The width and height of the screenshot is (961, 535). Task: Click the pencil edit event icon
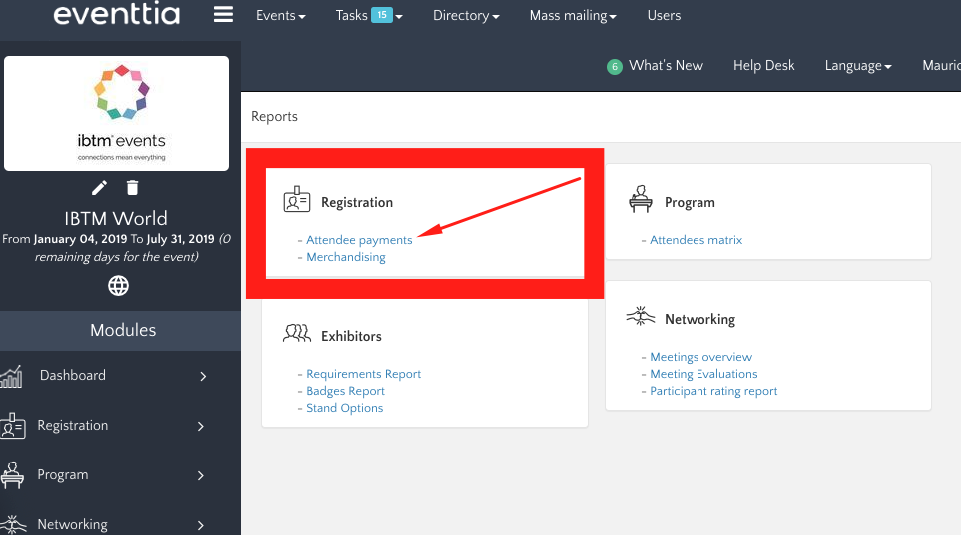[x=100, y=188]
